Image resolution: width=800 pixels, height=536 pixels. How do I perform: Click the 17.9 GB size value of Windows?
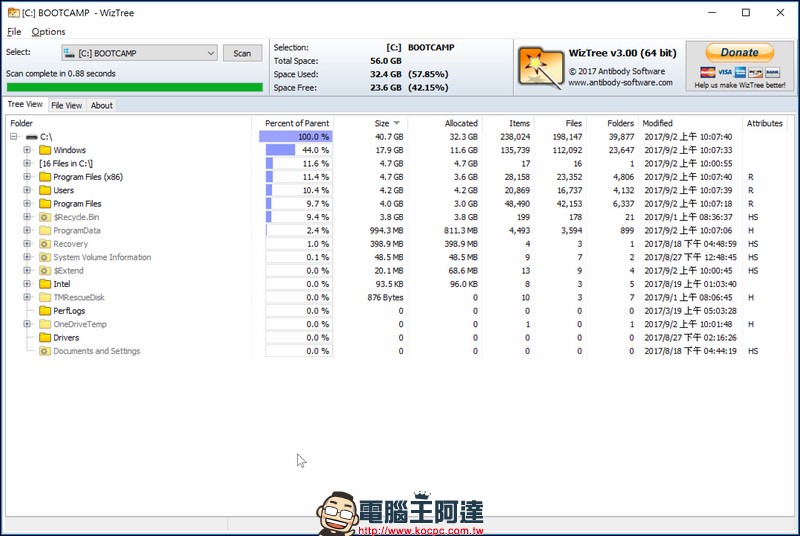pyautogui.click(x=389, y=150)
